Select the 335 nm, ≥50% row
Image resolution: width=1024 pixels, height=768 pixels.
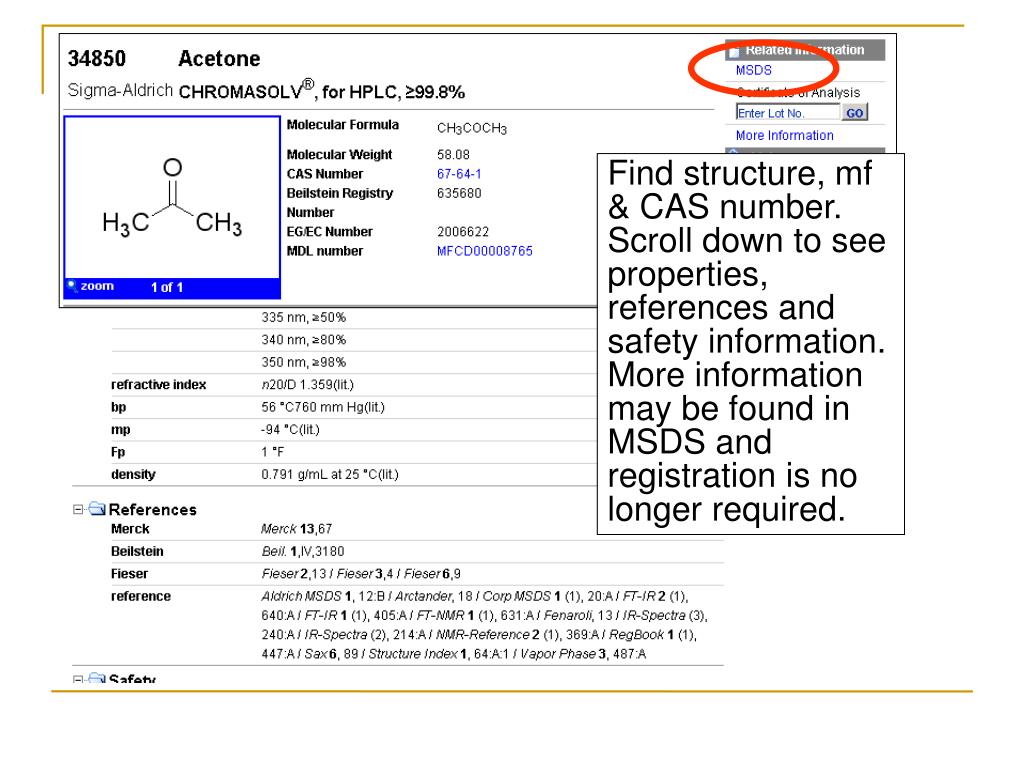pos(304,317)
